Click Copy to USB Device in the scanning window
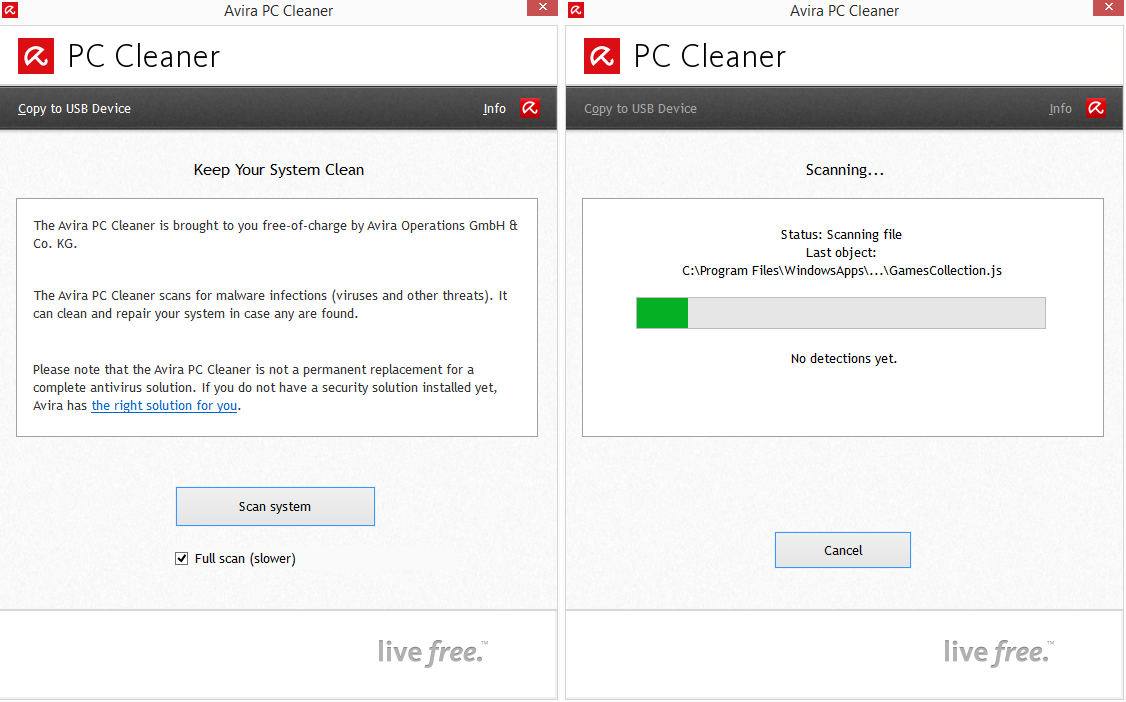Viewport: 1126px width, 702px height. [x=640, y=108]
